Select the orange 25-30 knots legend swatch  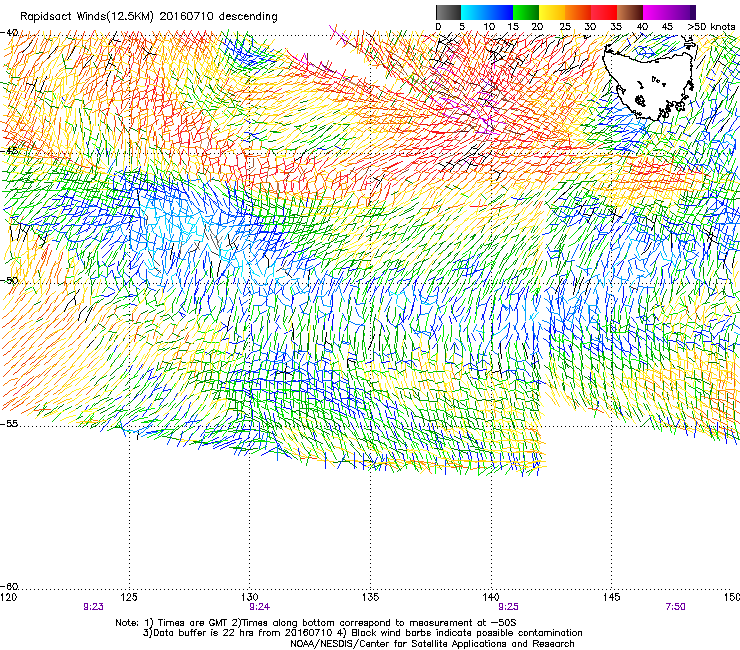click(x=578, y=12)
